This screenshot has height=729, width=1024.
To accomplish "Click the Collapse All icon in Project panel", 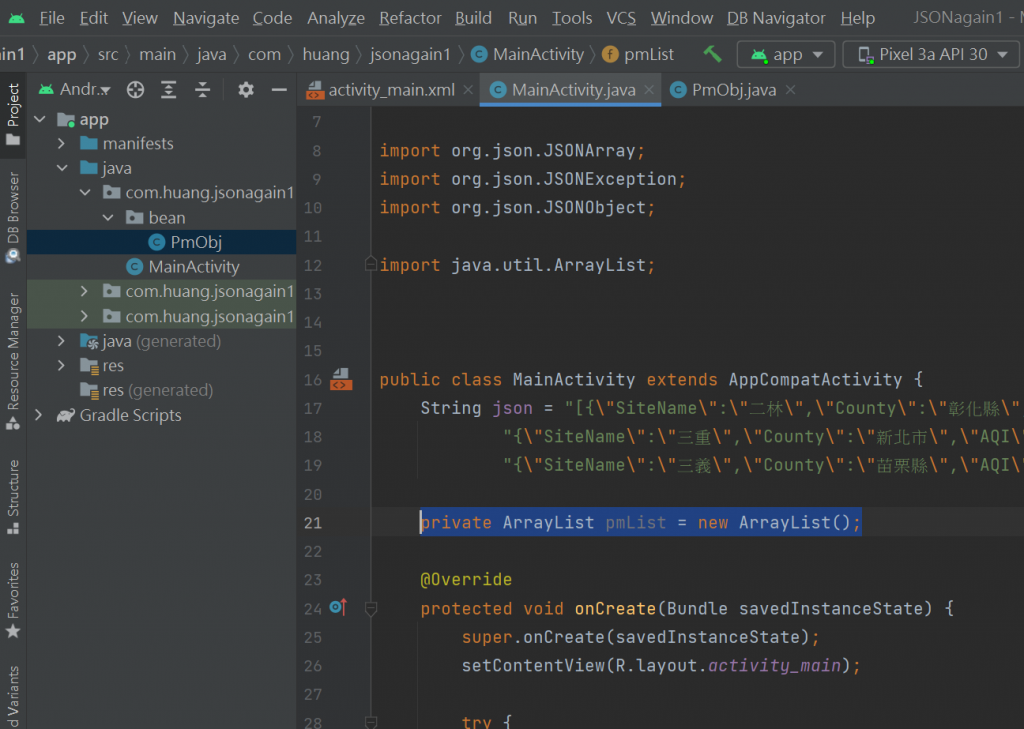I will click(203, 90).
